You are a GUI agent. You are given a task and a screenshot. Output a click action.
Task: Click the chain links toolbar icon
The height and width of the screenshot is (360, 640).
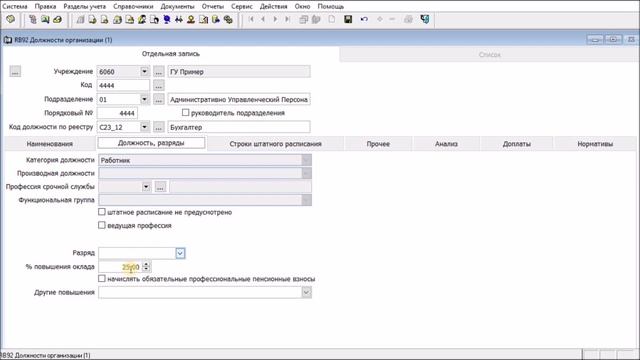coord(228,19)
